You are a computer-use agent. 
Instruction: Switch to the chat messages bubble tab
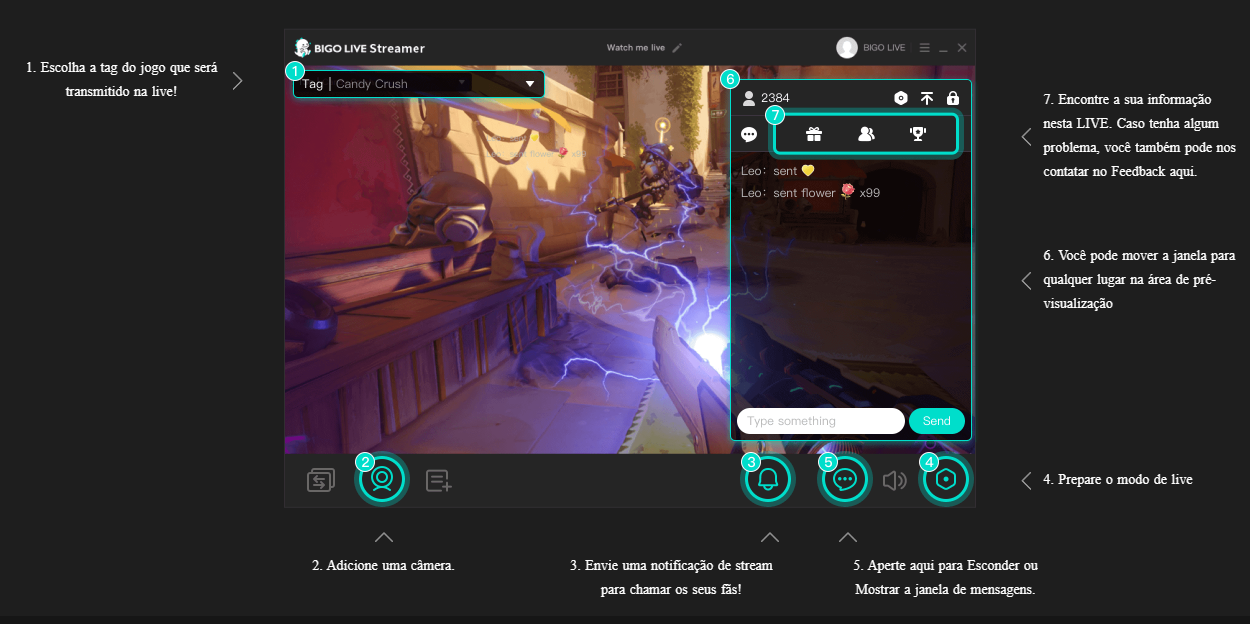tap(748, 132)
